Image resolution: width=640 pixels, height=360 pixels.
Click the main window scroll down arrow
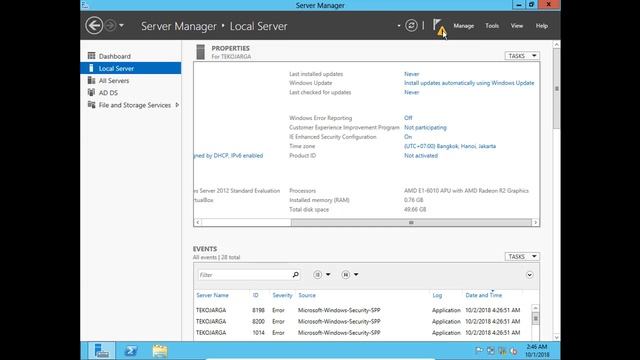pyautogui.click(x=556, y=338)
